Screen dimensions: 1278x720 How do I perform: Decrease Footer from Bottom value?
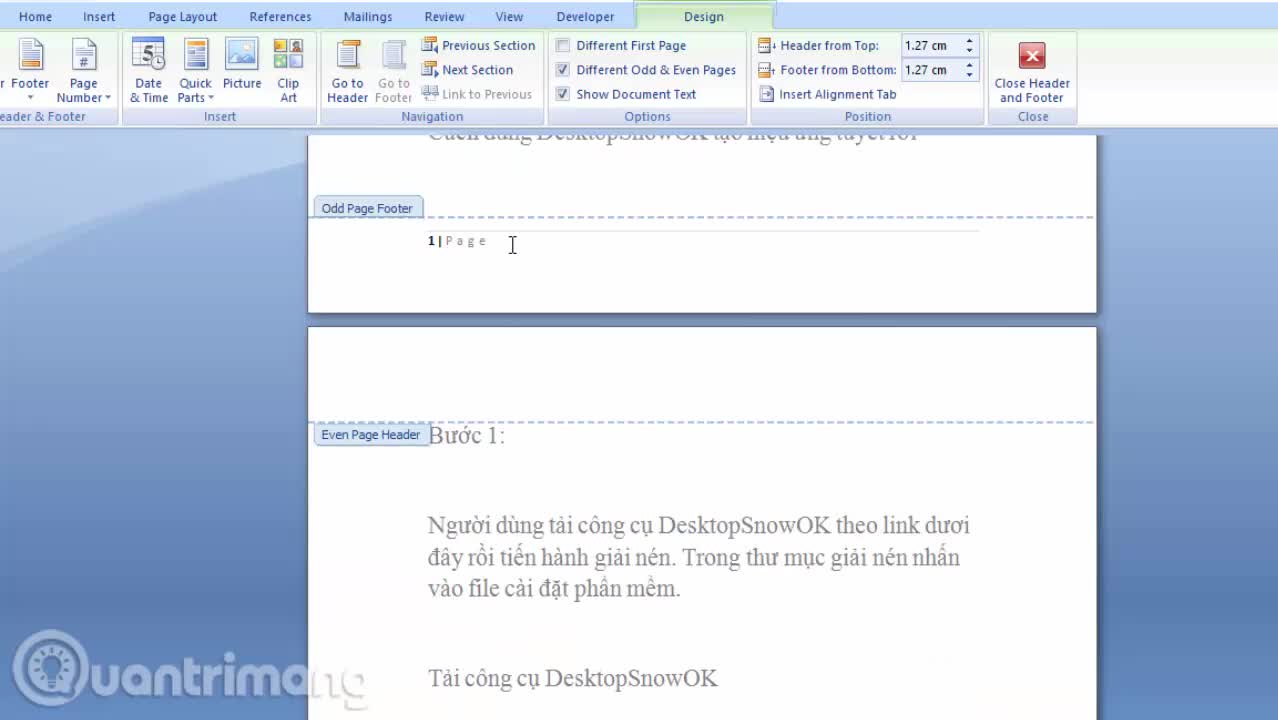tap(969, 75)
